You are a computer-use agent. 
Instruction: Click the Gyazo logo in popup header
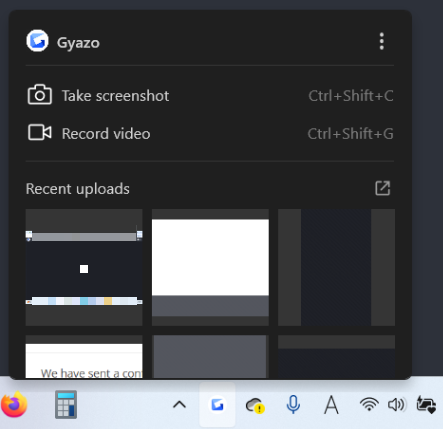click(37, 41)
